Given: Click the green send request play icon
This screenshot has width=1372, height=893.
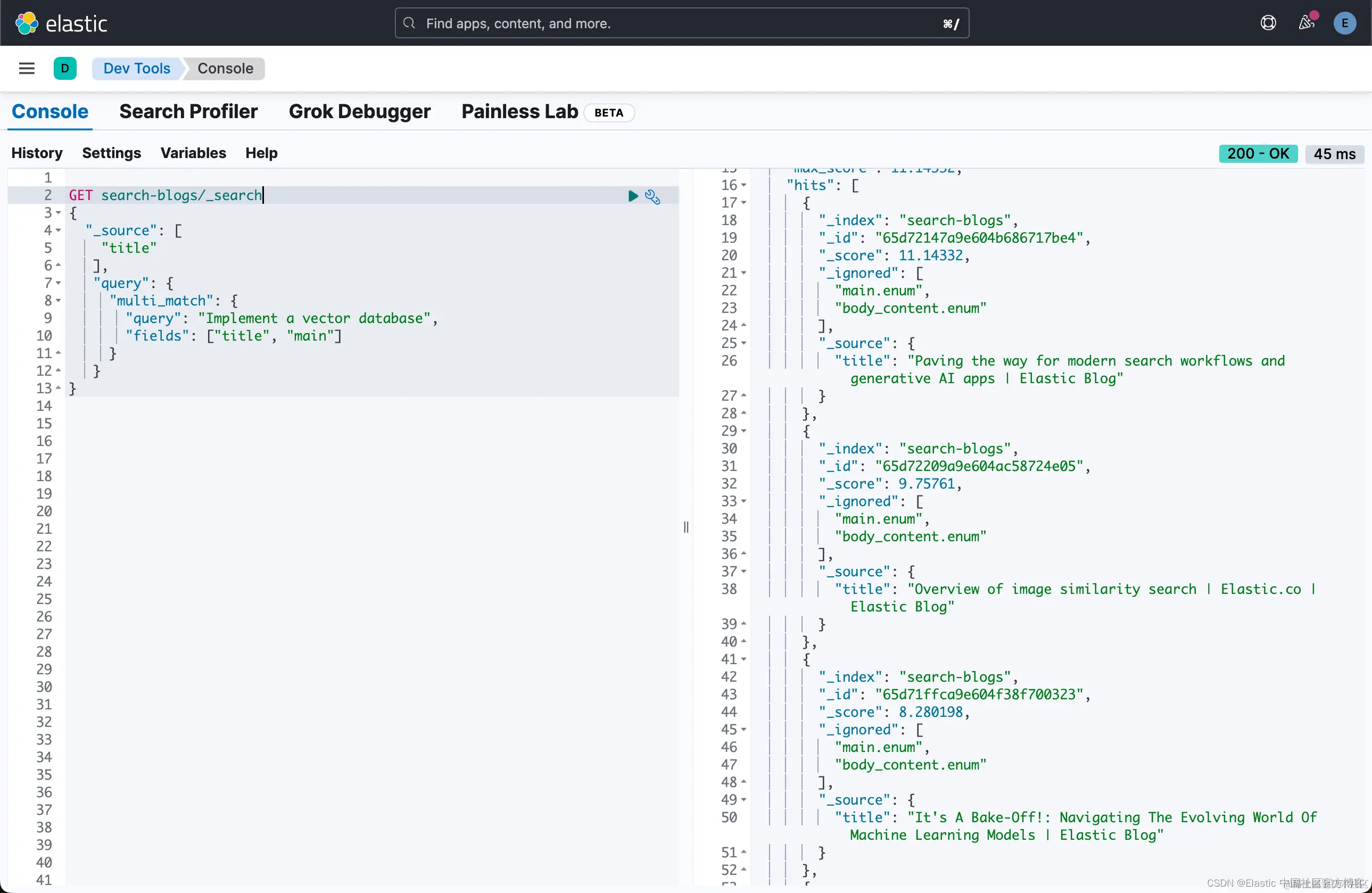Looking at the screenshot, I should point(632,196).
